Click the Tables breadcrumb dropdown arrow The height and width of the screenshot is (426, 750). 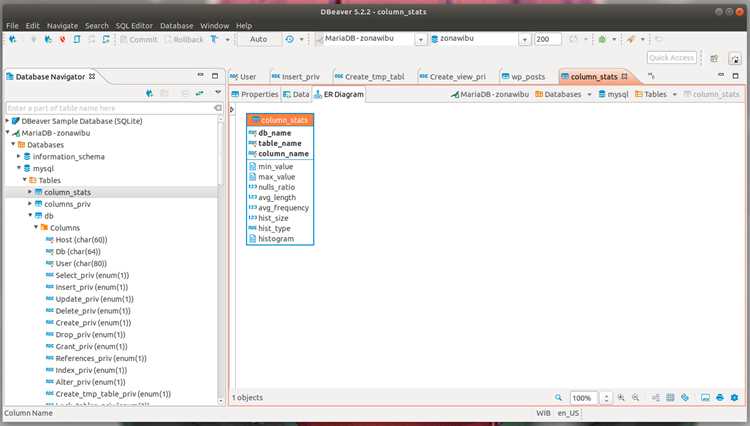point(674,95)
